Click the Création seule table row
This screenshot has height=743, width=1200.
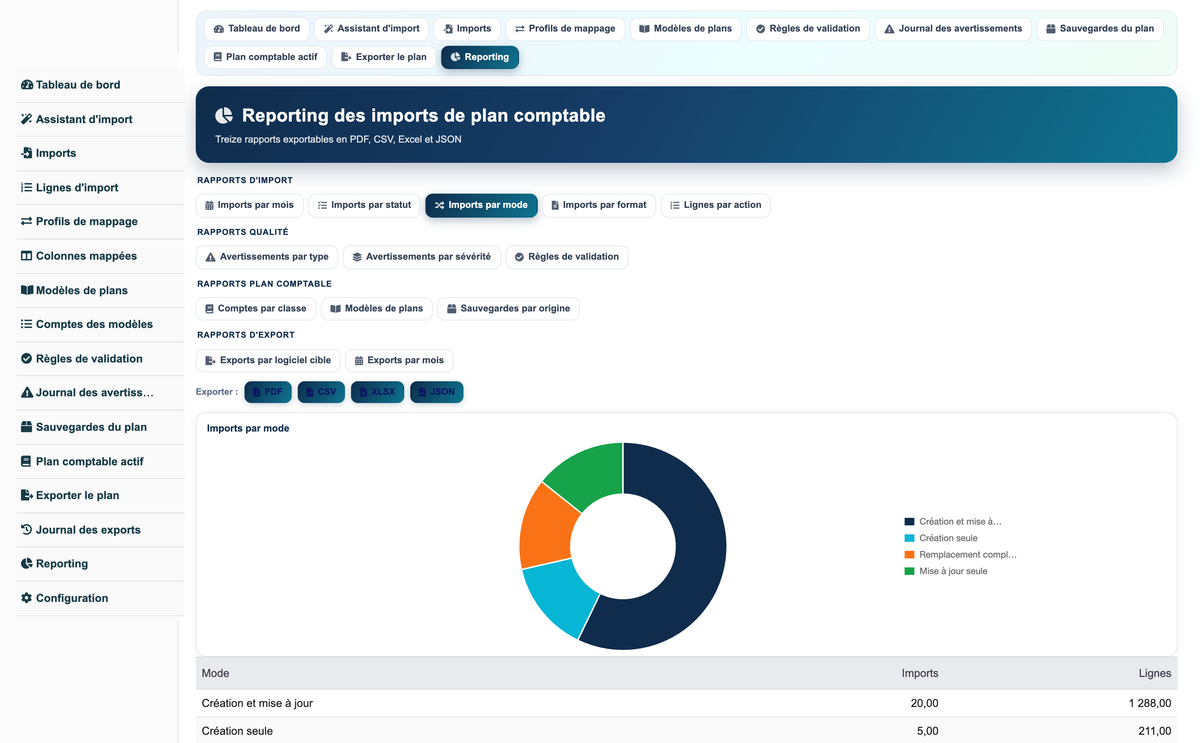tap(686, 731)
